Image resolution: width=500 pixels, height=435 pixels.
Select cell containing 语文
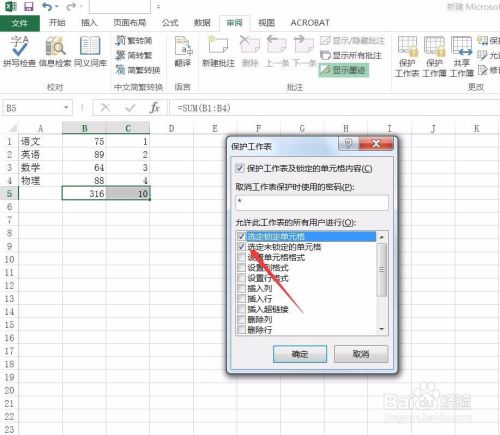(x=40, y=141)
